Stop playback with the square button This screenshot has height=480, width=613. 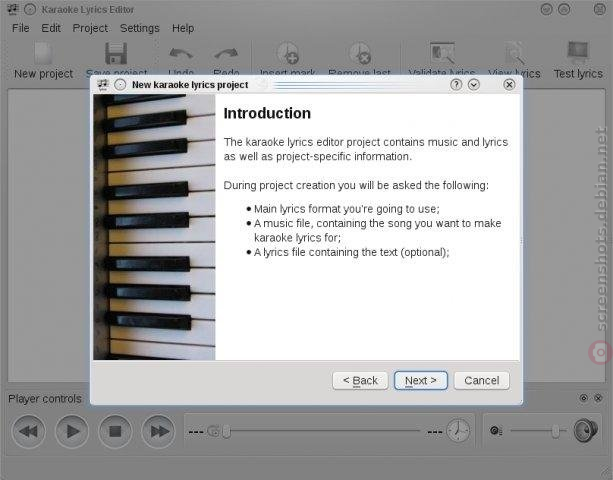point(115,432)
